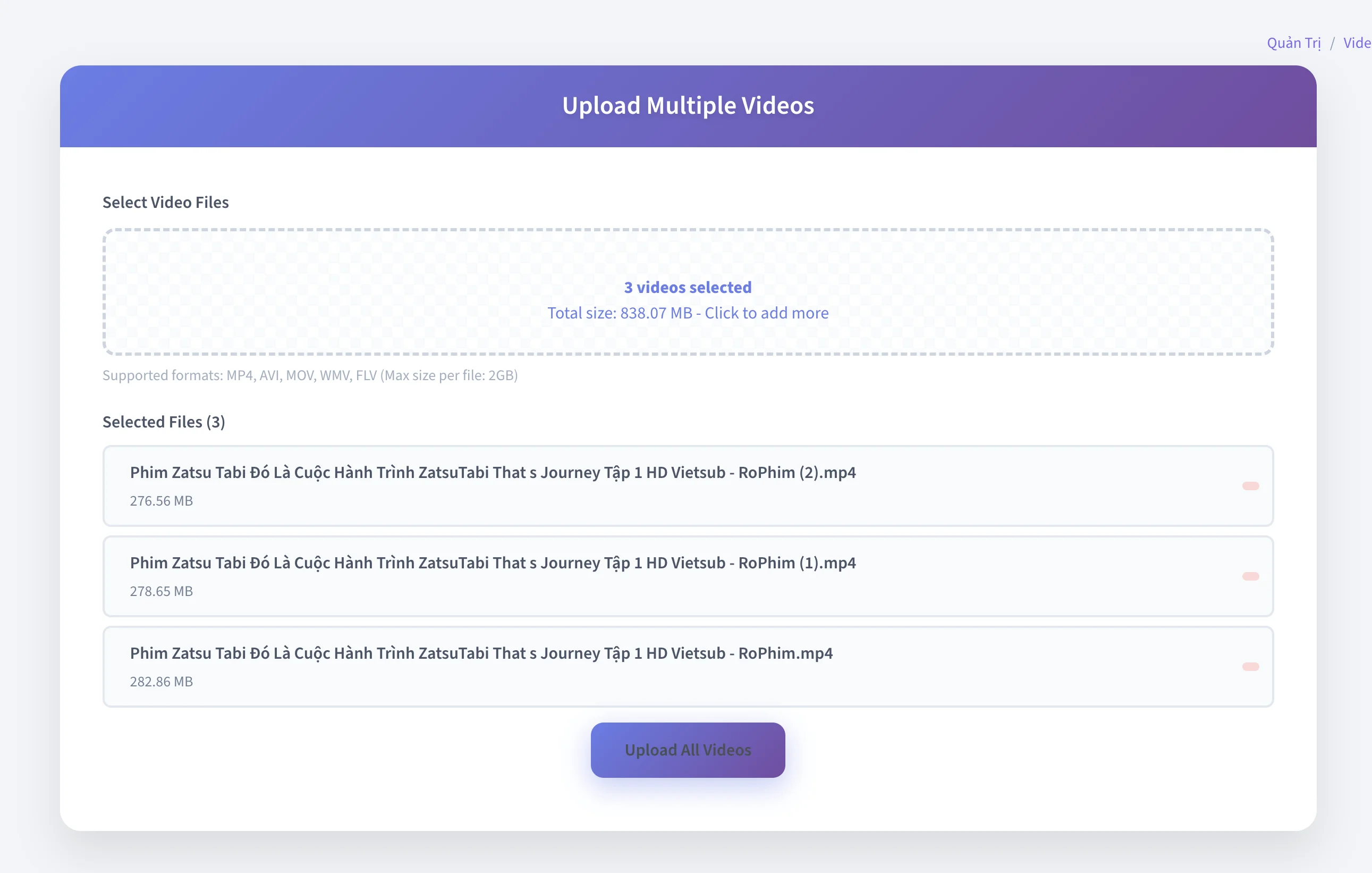Open the truncated Vide breadcrumb link

click(1357, 44)
